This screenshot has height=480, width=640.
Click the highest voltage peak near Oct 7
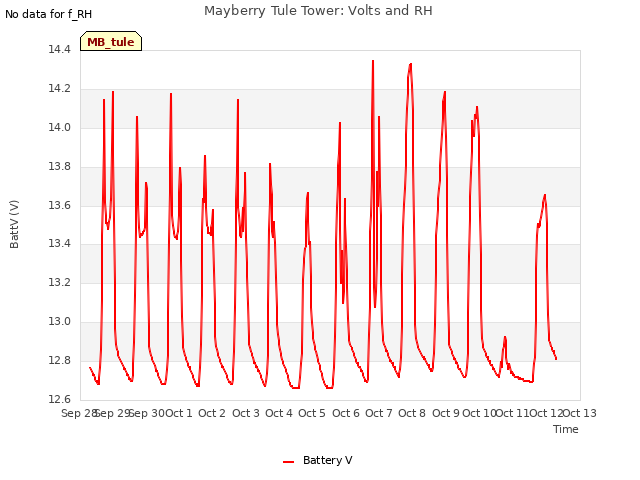[x=373, y=61]
